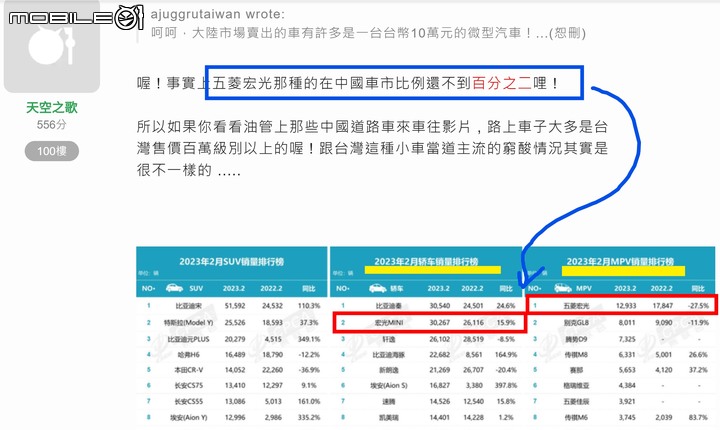Click the NO. column header in SUV table
The height and width of the screenshot is (430, 720).
148,289
